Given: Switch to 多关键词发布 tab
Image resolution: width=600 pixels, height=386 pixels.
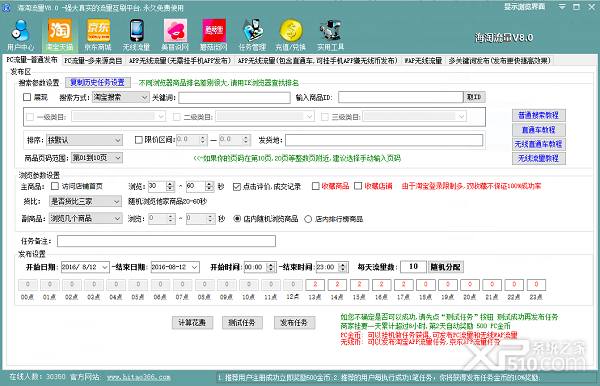Looking at the screenshot, I should point(500,60).
